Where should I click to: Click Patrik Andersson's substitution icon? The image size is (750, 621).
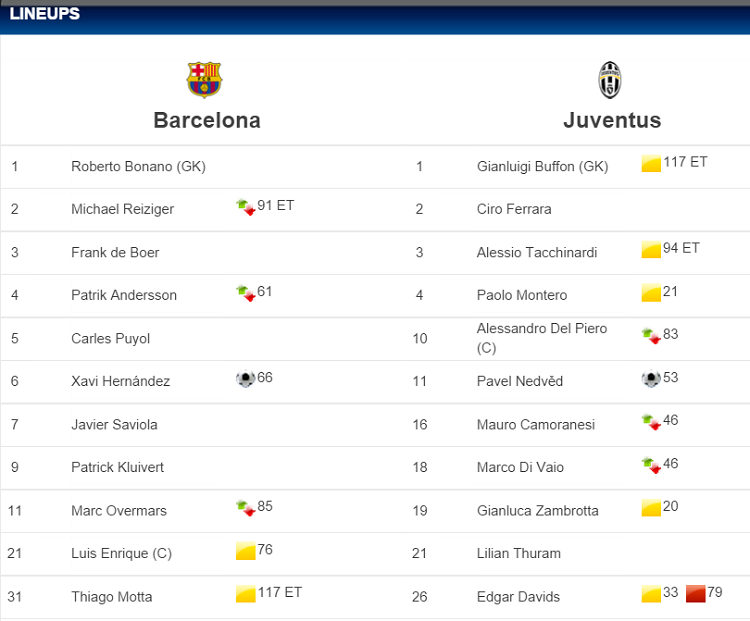click(245, 293)
